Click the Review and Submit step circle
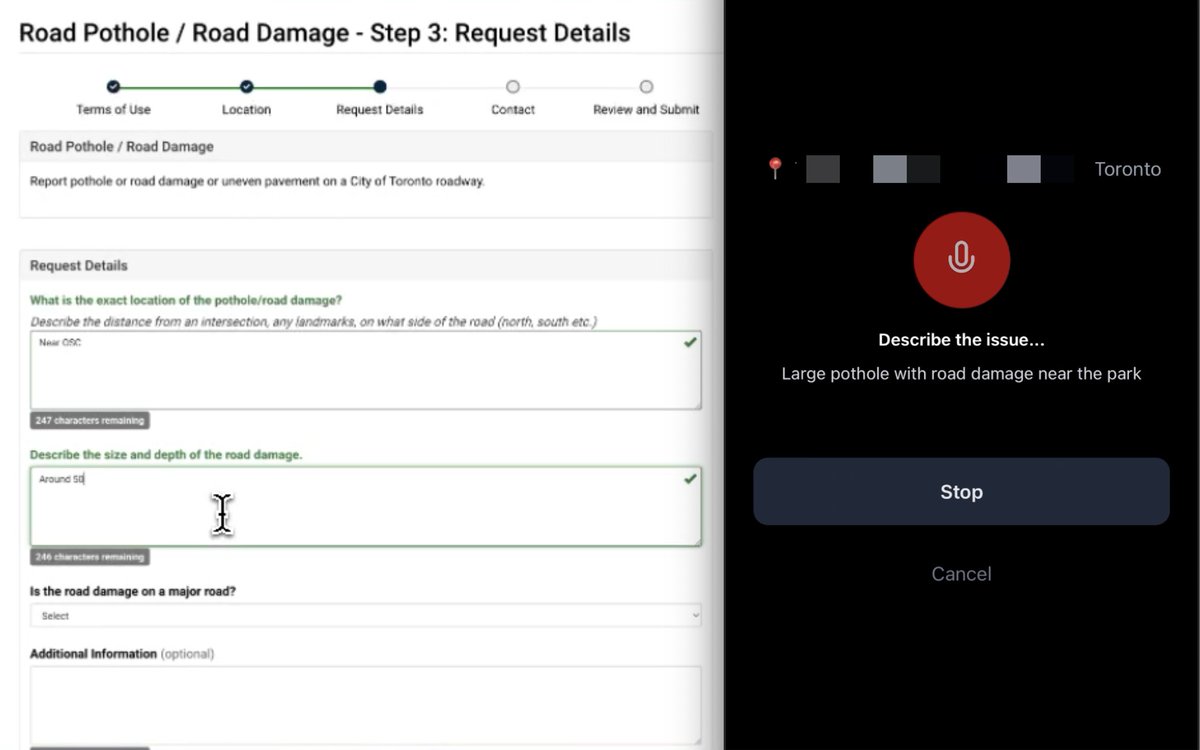 point(646,87)
